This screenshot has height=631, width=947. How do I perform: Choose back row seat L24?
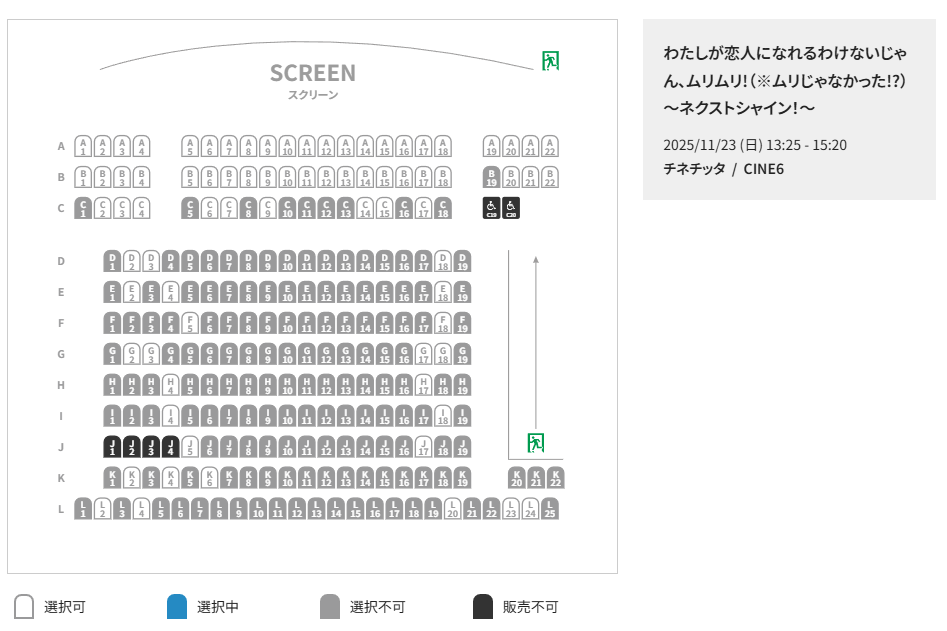pos(530,509)
